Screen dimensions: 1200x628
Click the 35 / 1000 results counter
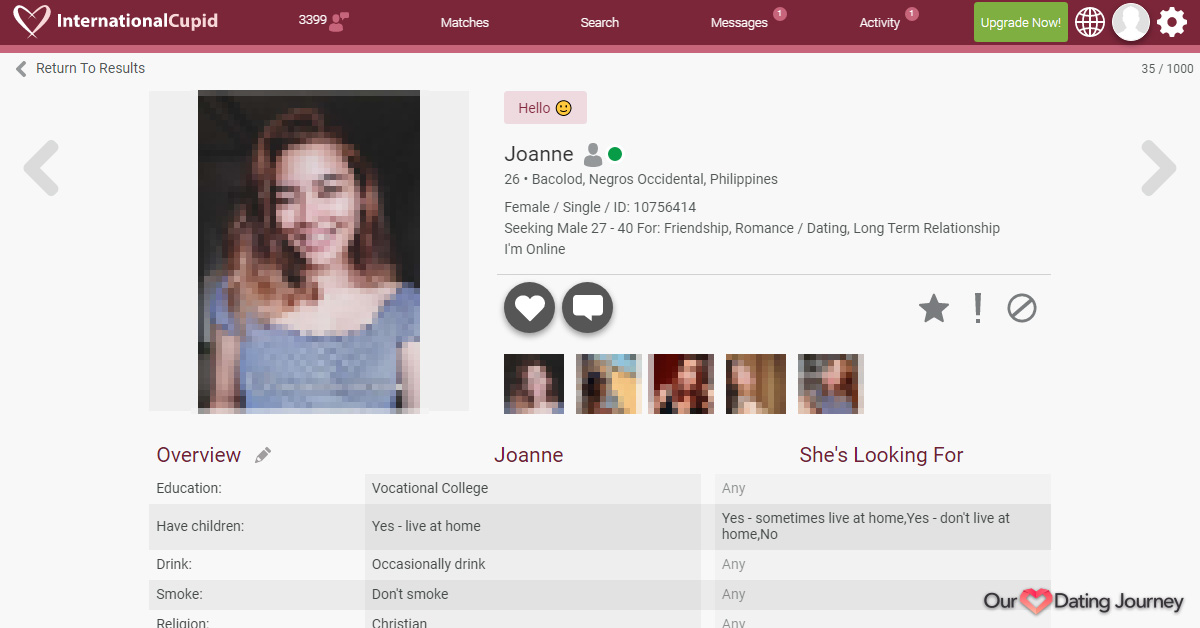(x=1167, y=69)
